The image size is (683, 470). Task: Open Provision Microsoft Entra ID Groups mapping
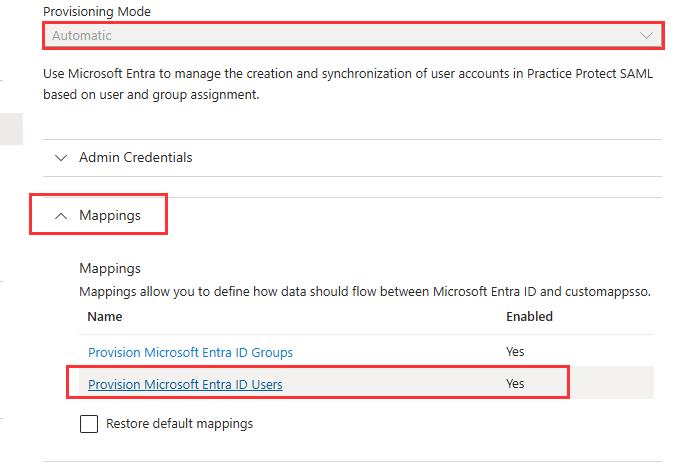click(190, 352)
